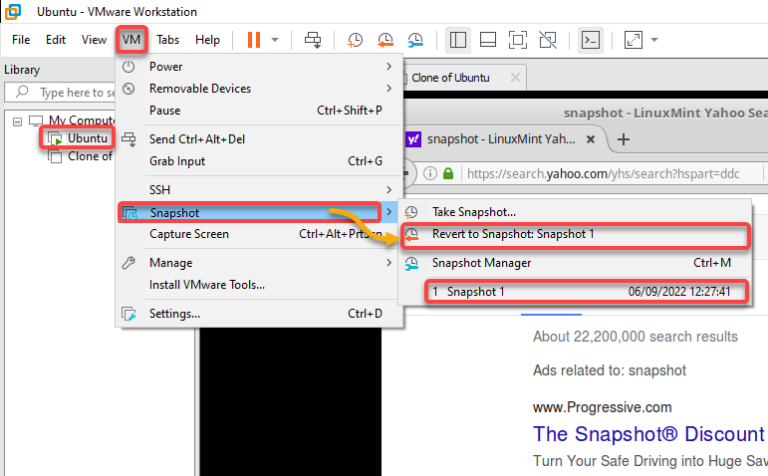
Task: Click Take Snapshot... menu entry
Action: point(474,212)
